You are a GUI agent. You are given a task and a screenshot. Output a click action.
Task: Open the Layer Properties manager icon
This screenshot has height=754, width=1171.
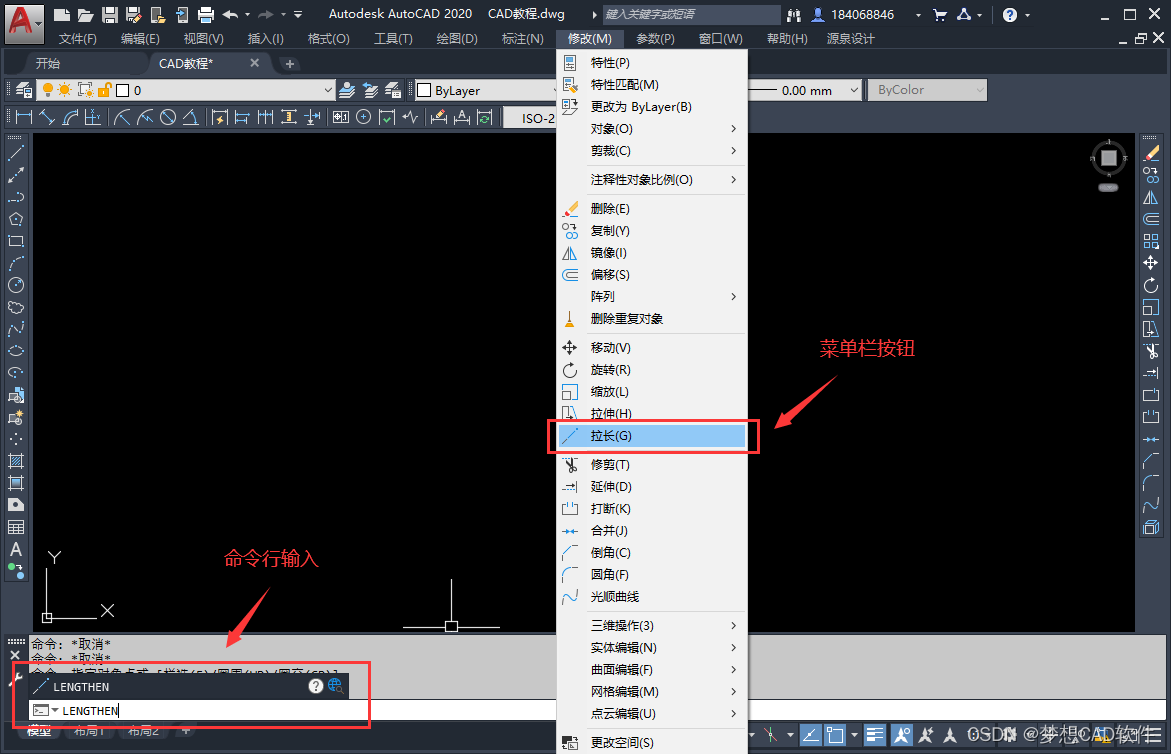point(24,90)
